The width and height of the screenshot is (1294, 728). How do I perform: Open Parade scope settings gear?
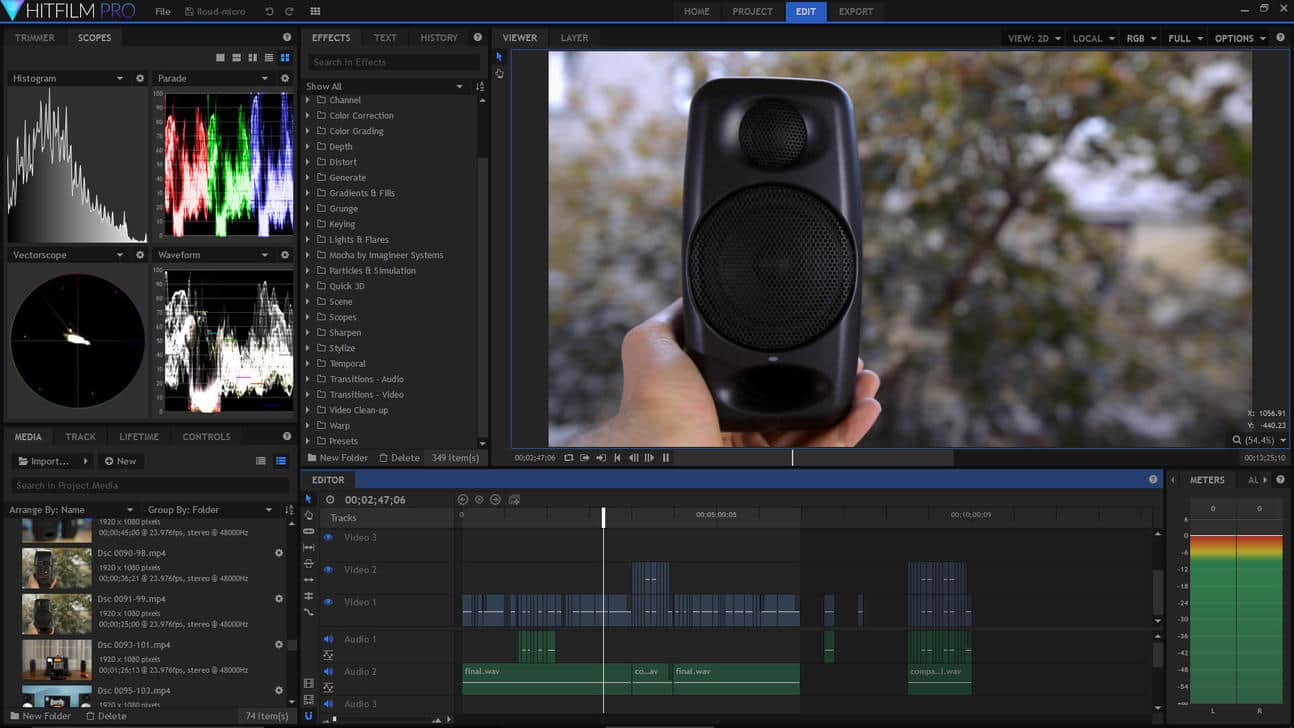(x=285, y=78)
